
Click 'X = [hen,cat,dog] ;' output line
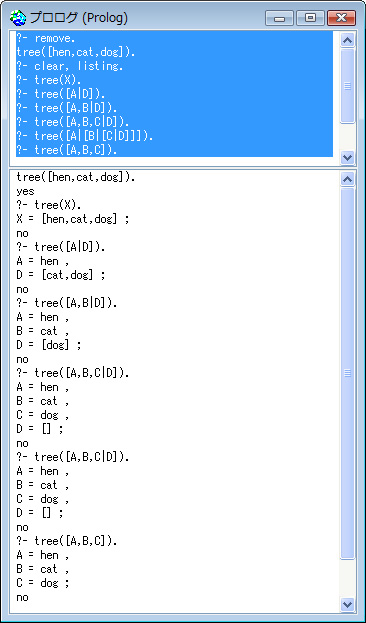click(x=73, y=219)
